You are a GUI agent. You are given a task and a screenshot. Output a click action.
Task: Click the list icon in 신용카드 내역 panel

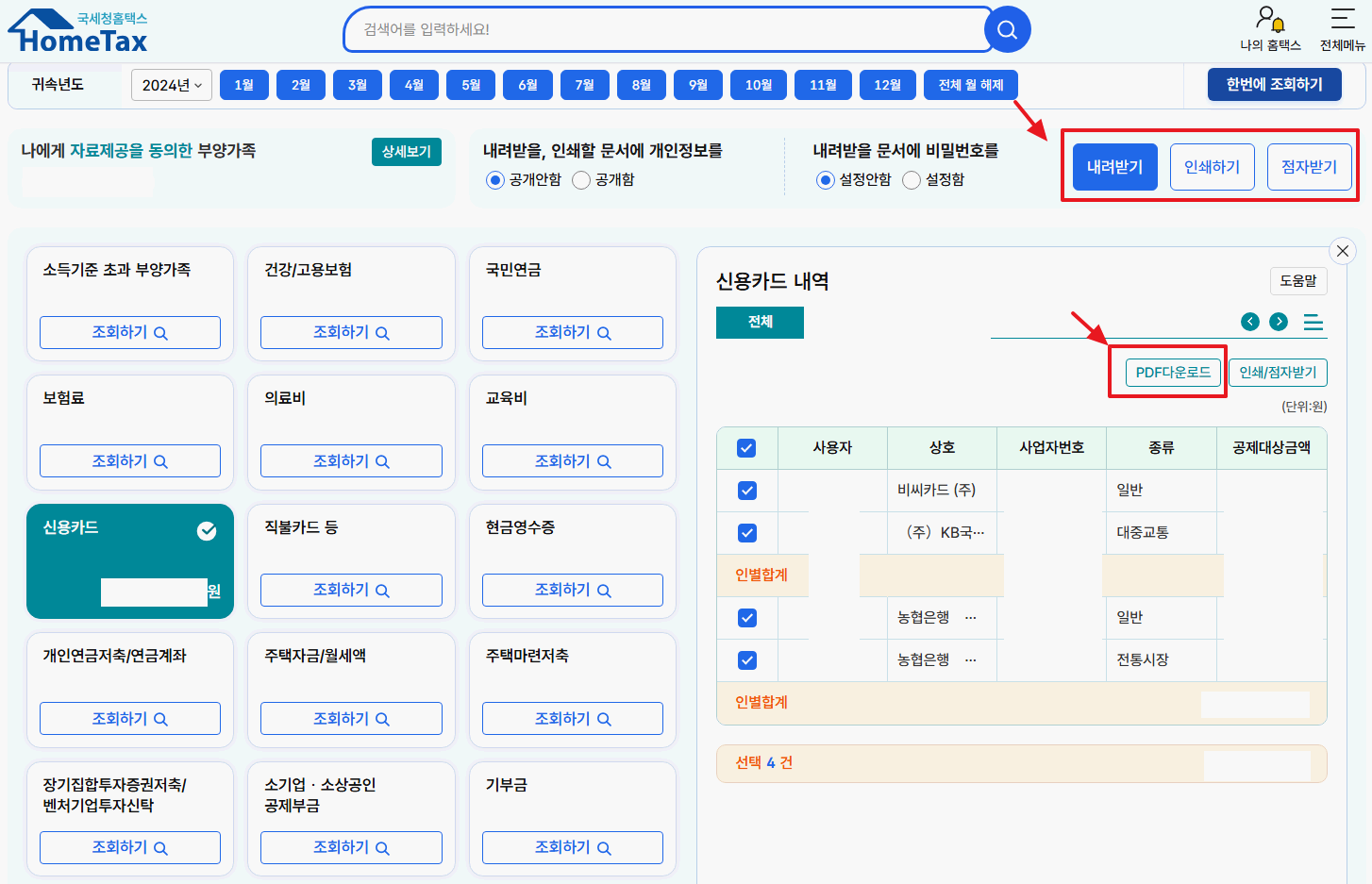pos(1314,322)
